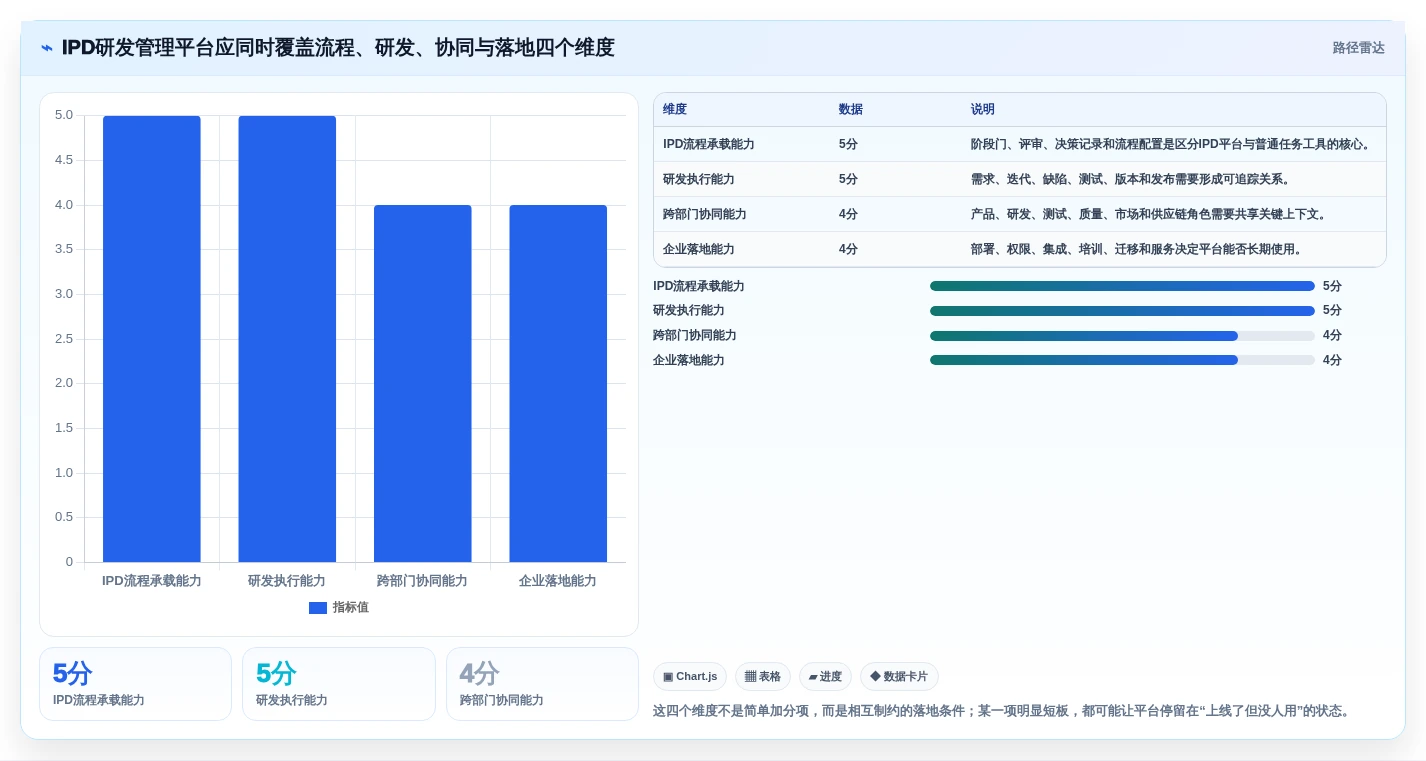Click the 指标值 legend label
The width and height of the screenshot is (1426, 761).
click(351, 608)
